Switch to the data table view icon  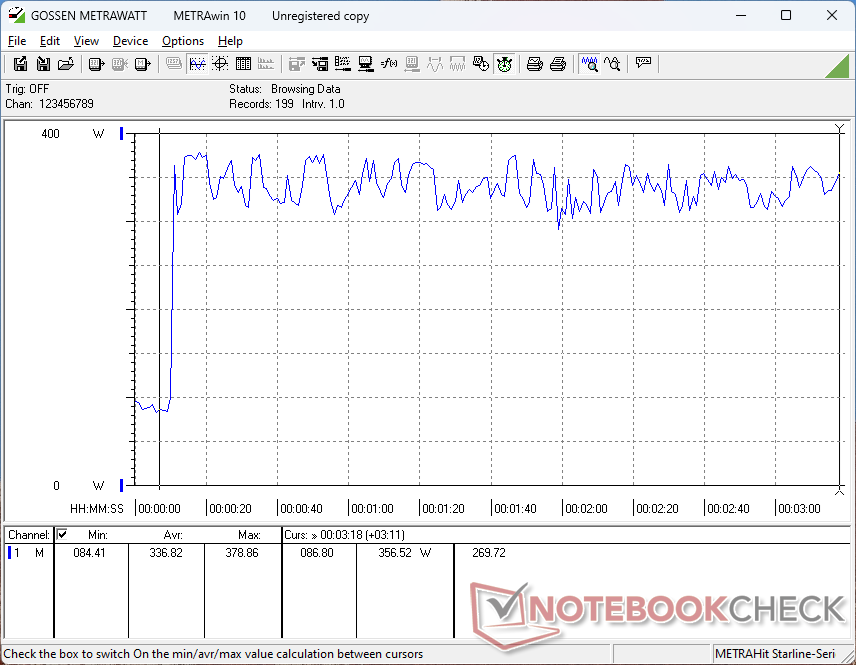(x=243, y=64)
